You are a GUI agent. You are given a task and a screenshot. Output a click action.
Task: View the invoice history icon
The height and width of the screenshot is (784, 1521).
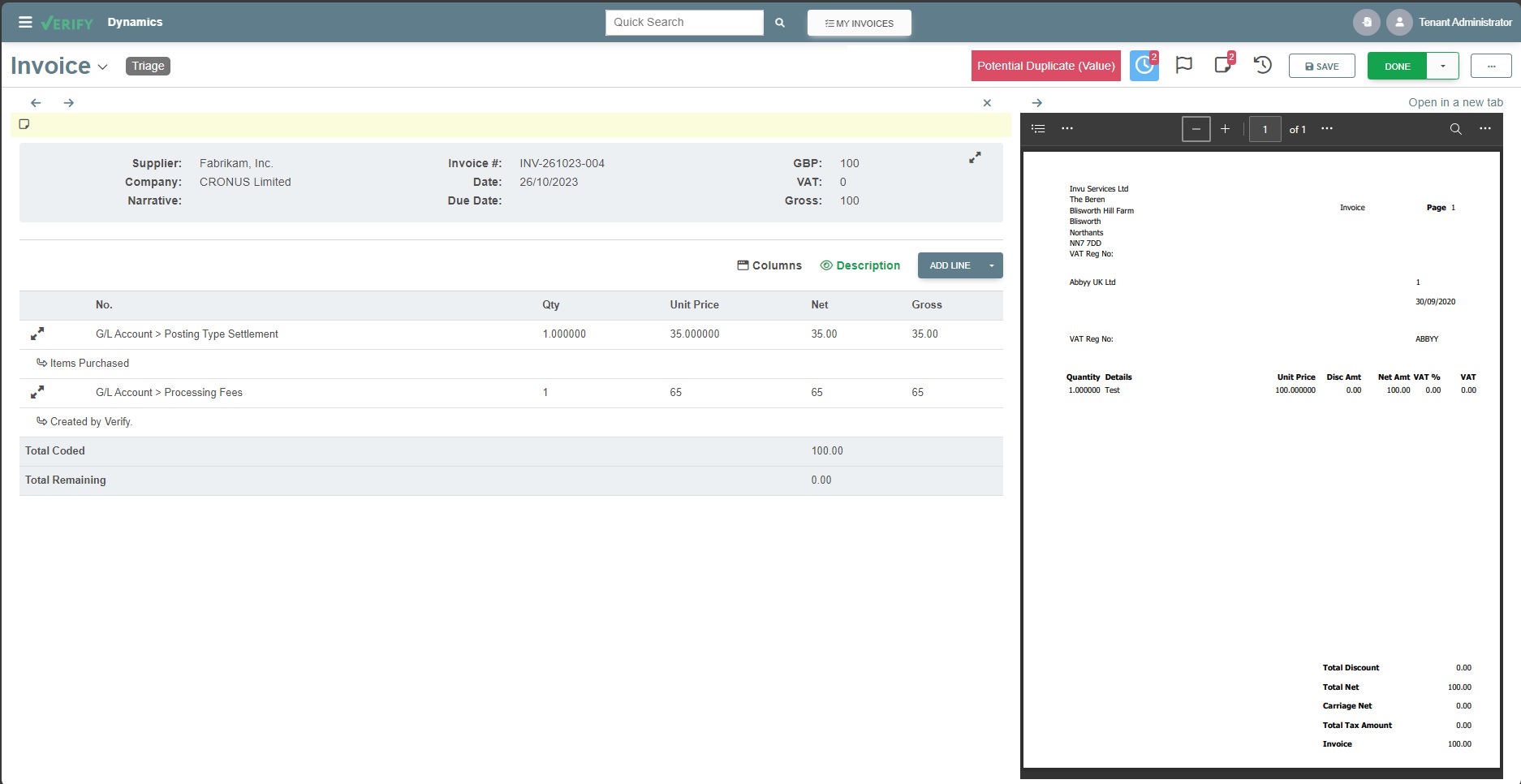(1262, 65)
